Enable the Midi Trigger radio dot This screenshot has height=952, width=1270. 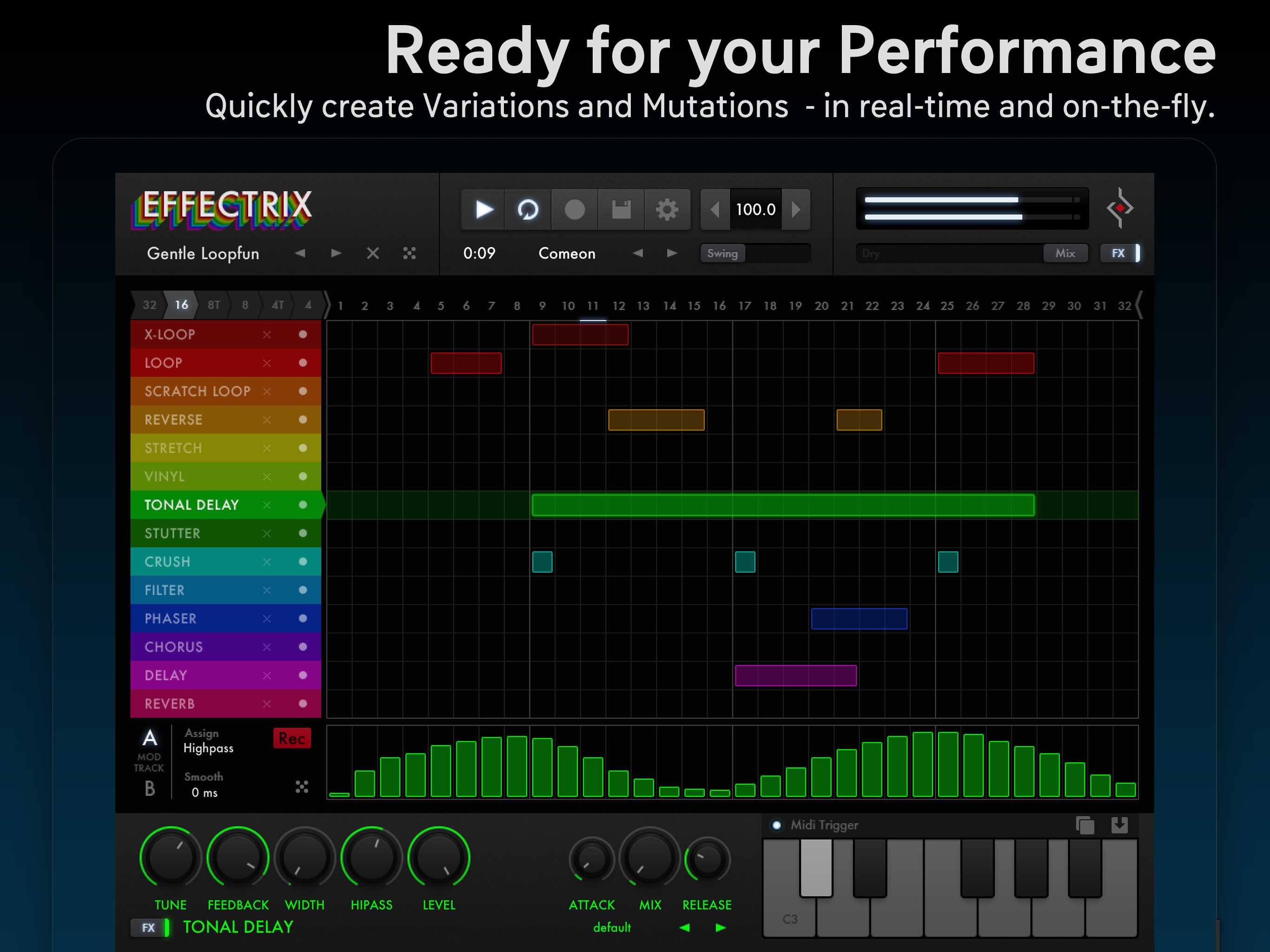point(776,825)
